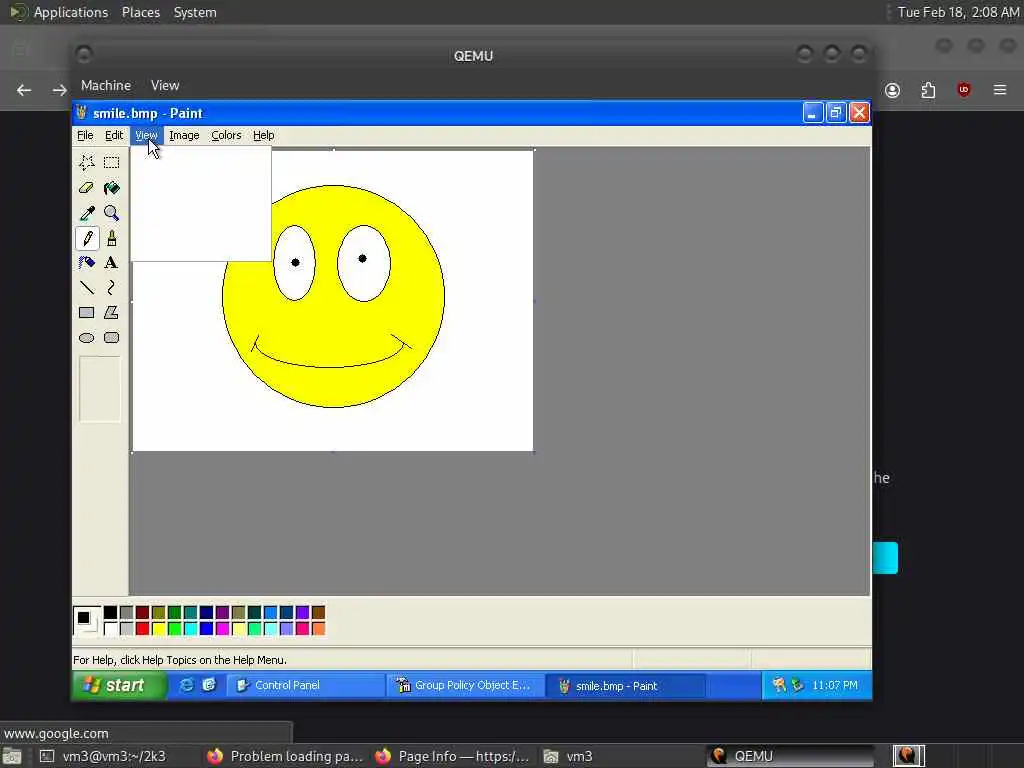Activate the Pick Color eyedropper tool
The height and width of the screenshot is (768, 1024).
click(x=87, y=213)
